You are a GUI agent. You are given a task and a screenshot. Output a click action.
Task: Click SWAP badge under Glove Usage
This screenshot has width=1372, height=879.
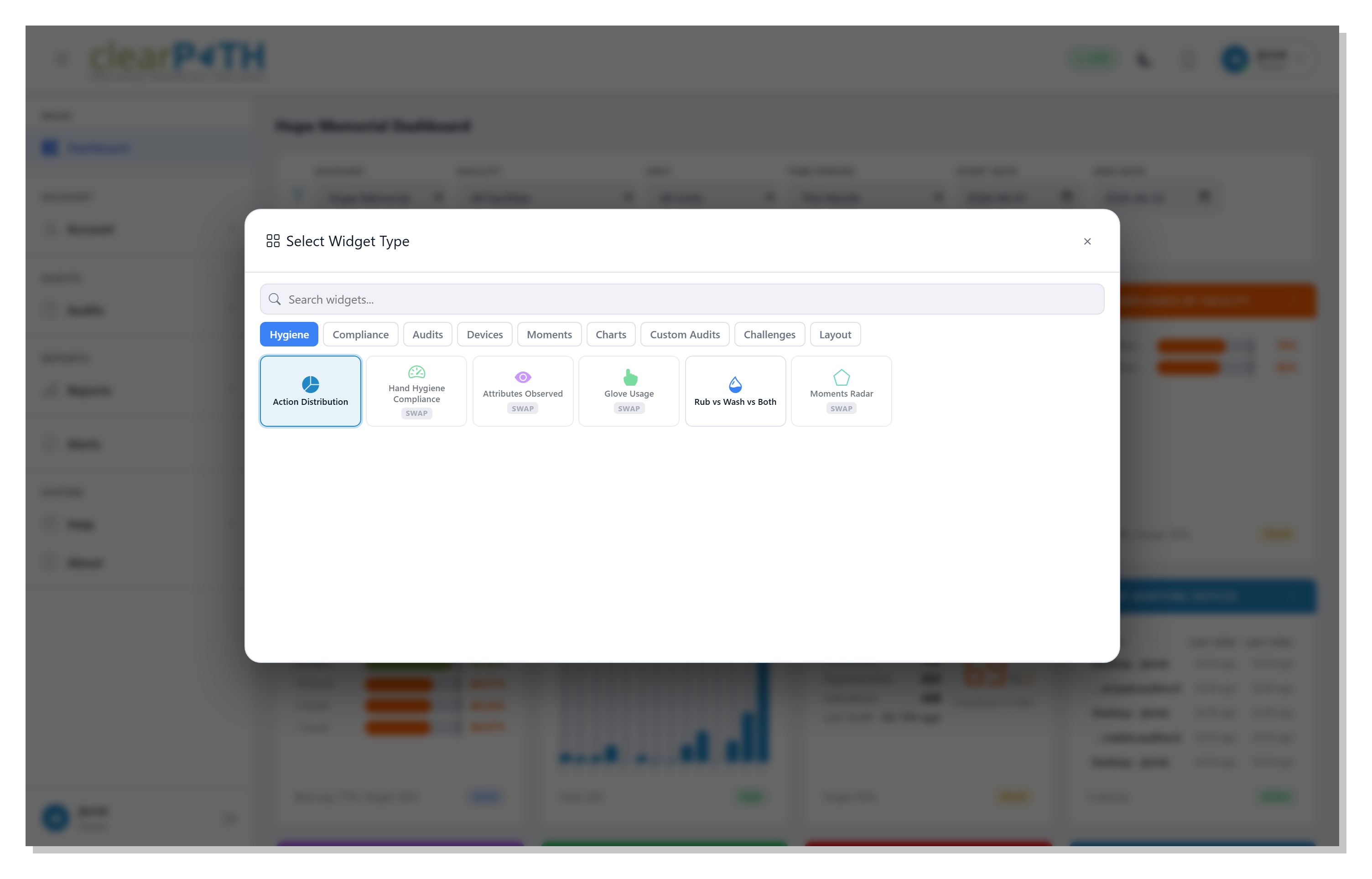point(629,408)
